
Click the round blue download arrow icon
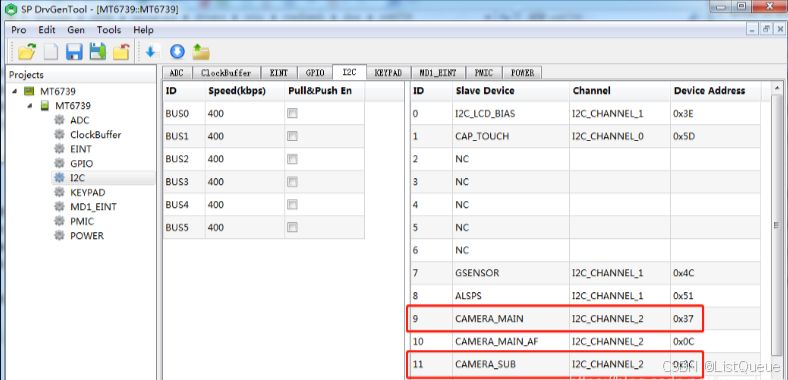click(x=177, y=51)
